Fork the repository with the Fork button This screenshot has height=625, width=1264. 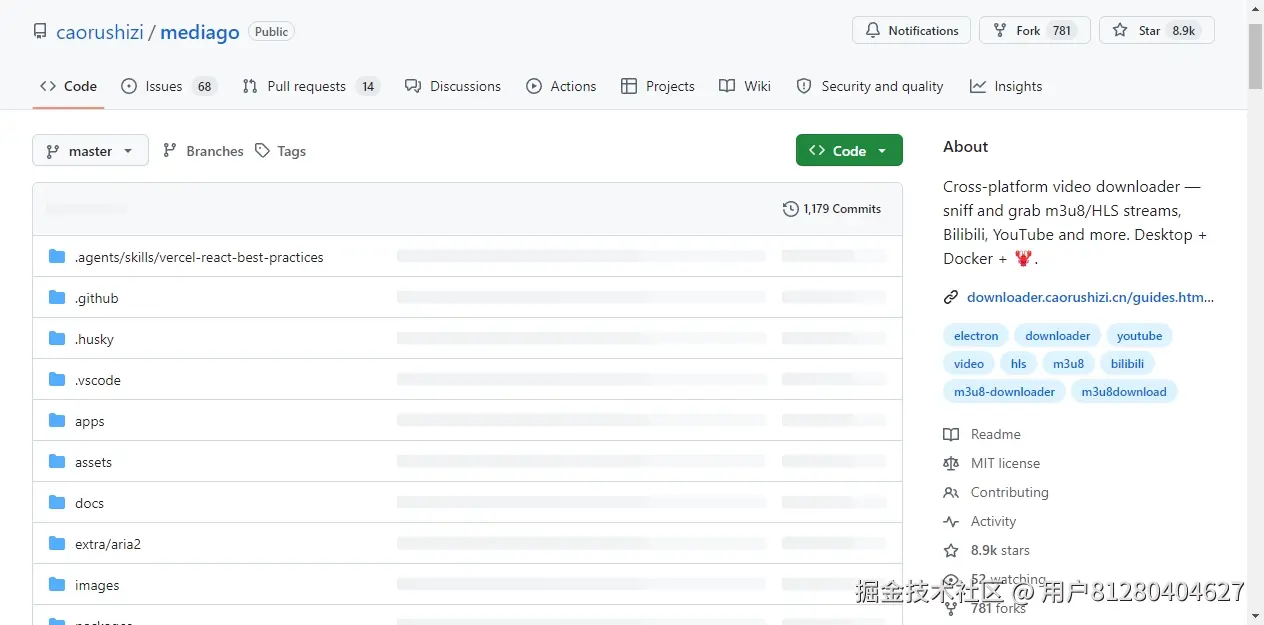point(1034,31)
